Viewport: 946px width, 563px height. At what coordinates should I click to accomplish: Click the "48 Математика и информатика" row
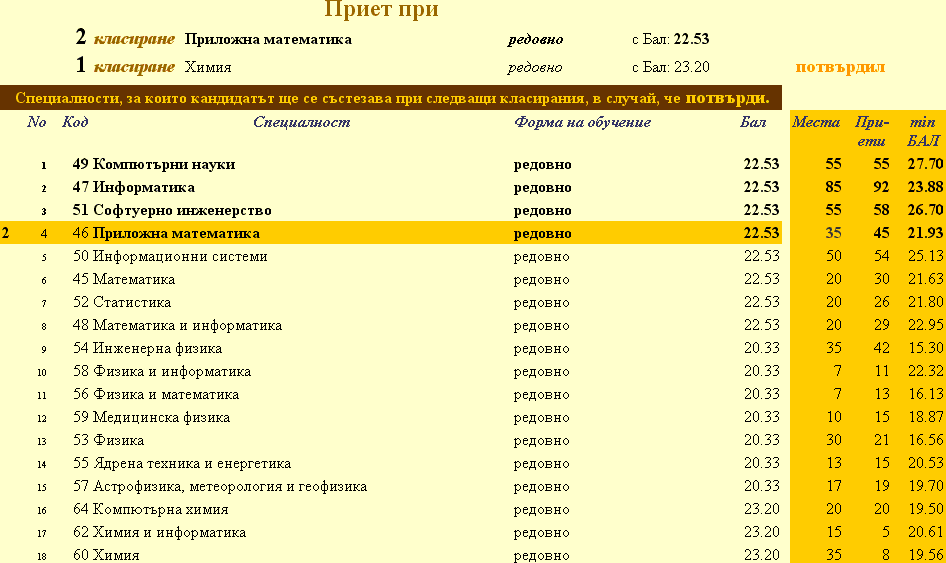177,325
